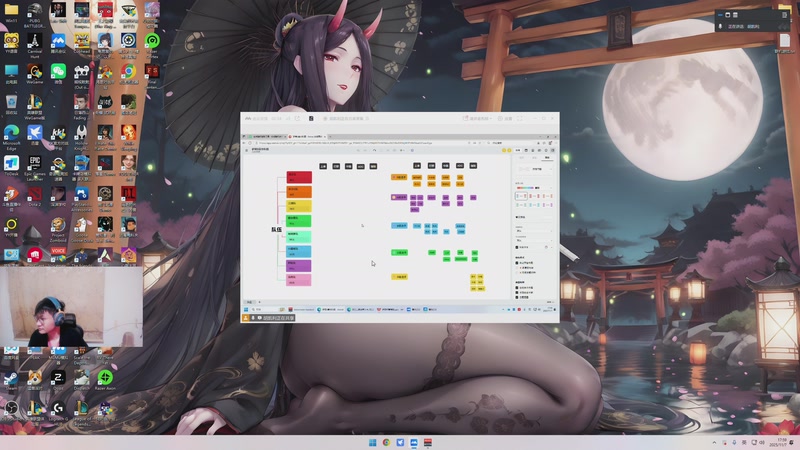
Task: Click the undo arrow in the mind map toolbar
Action: [x=358, y=151]
